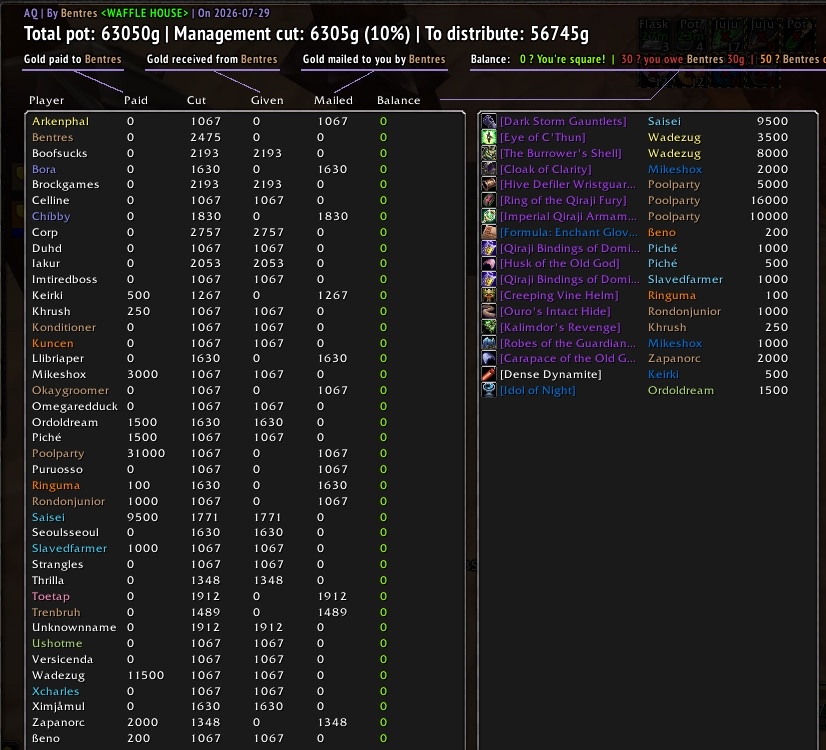This screenshot has height=750, width=826.
Task: Select the Bentres player row name
Action: (52, 137)
